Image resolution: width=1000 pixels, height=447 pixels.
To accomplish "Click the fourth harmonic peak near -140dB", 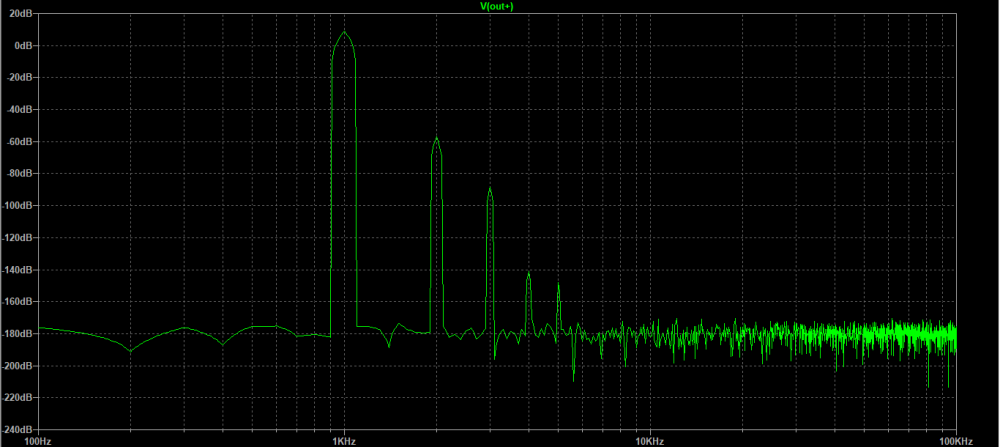I will [528, 272].
